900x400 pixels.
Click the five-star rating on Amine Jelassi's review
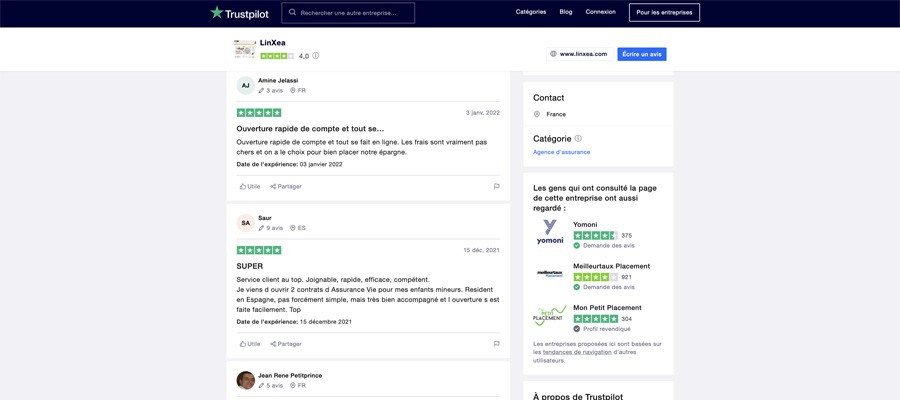click(x=259, y=112)
